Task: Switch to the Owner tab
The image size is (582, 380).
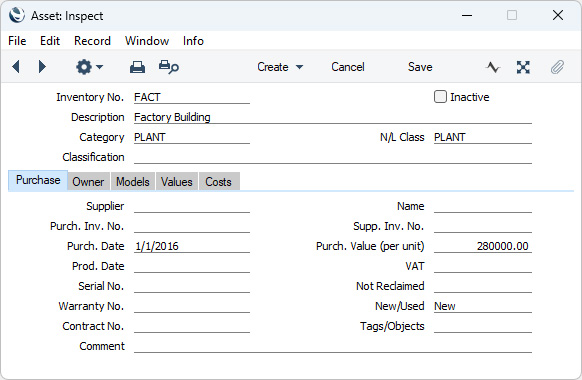Action: [x=88, y=181]
